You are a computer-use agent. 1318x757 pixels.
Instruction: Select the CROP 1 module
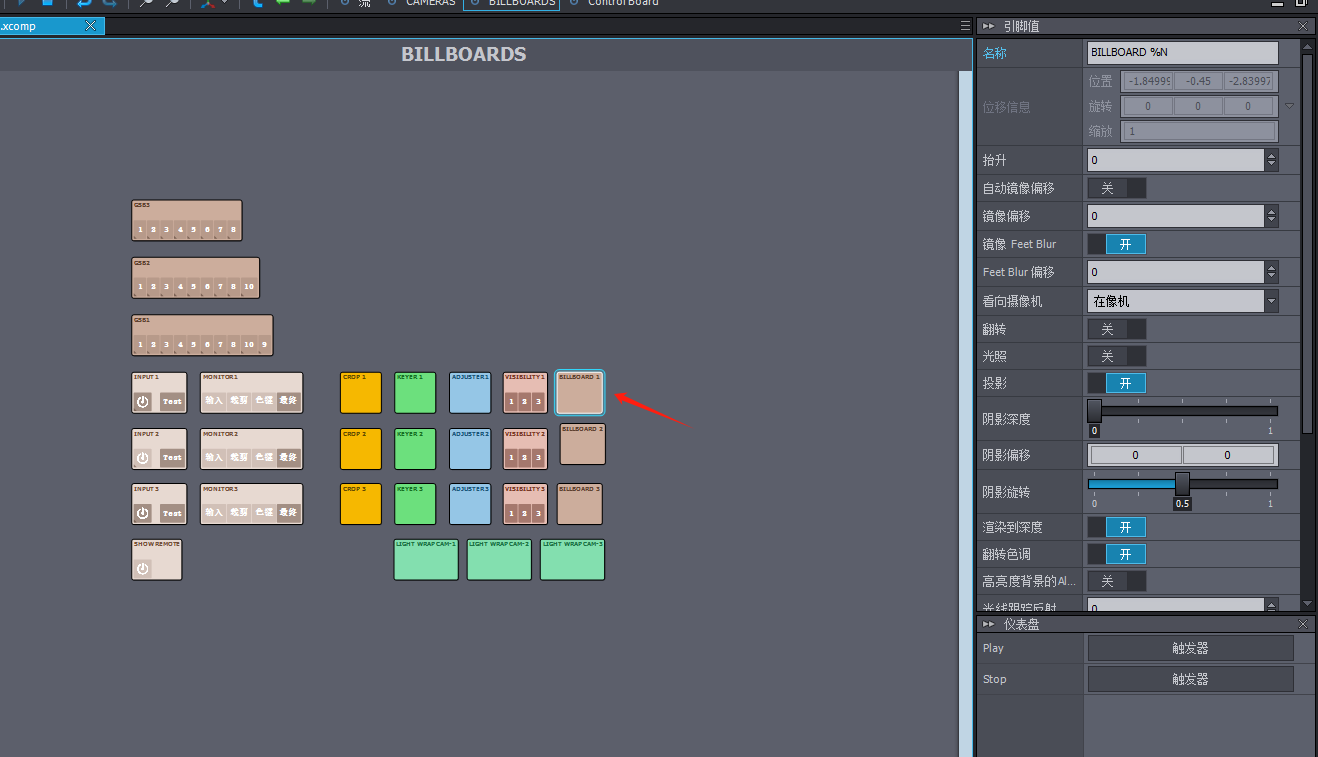[x=361, y=393]
